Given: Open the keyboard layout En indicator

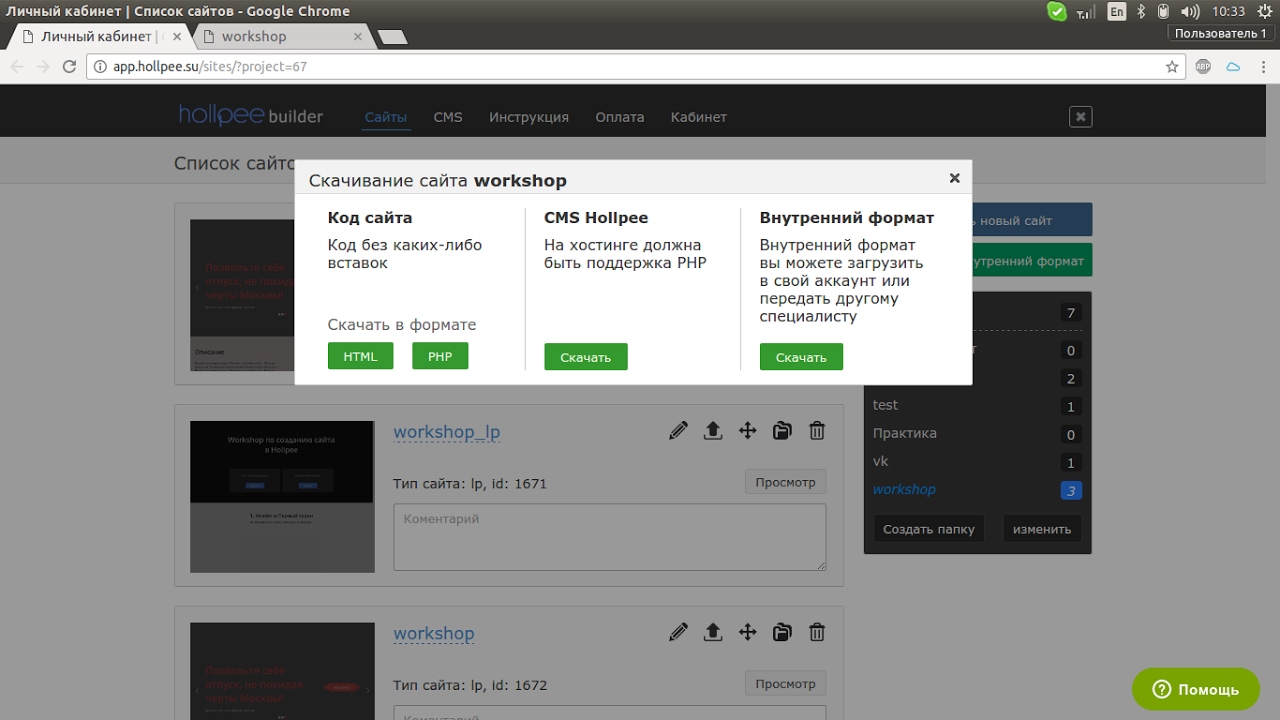Looking at the screenshot, I should (x=1117, y=12).
